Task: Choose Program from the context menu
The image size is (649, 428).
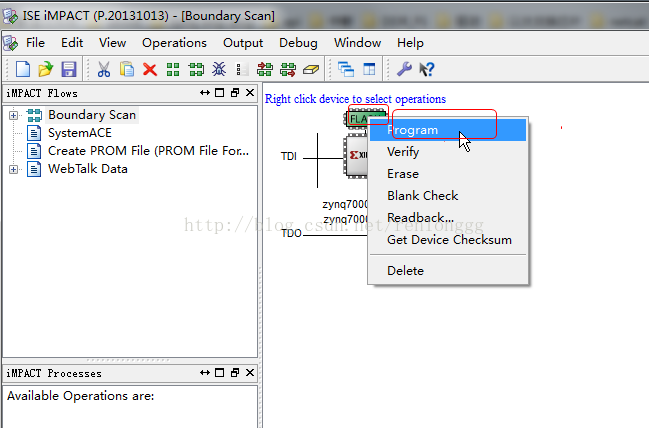Action: [x=448, y=130]
